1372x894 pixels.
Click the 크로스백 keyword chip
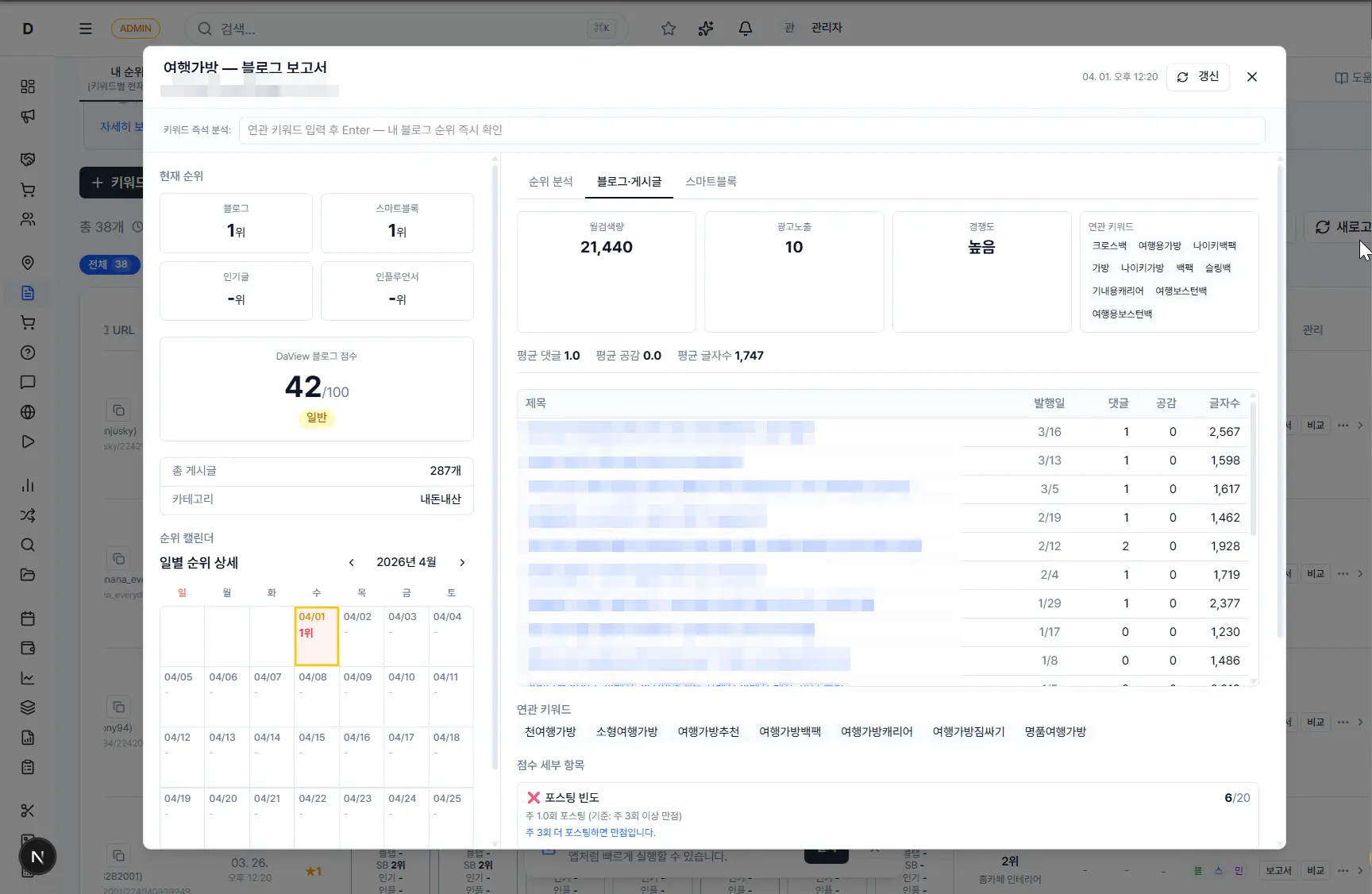tap(1108, 246)
